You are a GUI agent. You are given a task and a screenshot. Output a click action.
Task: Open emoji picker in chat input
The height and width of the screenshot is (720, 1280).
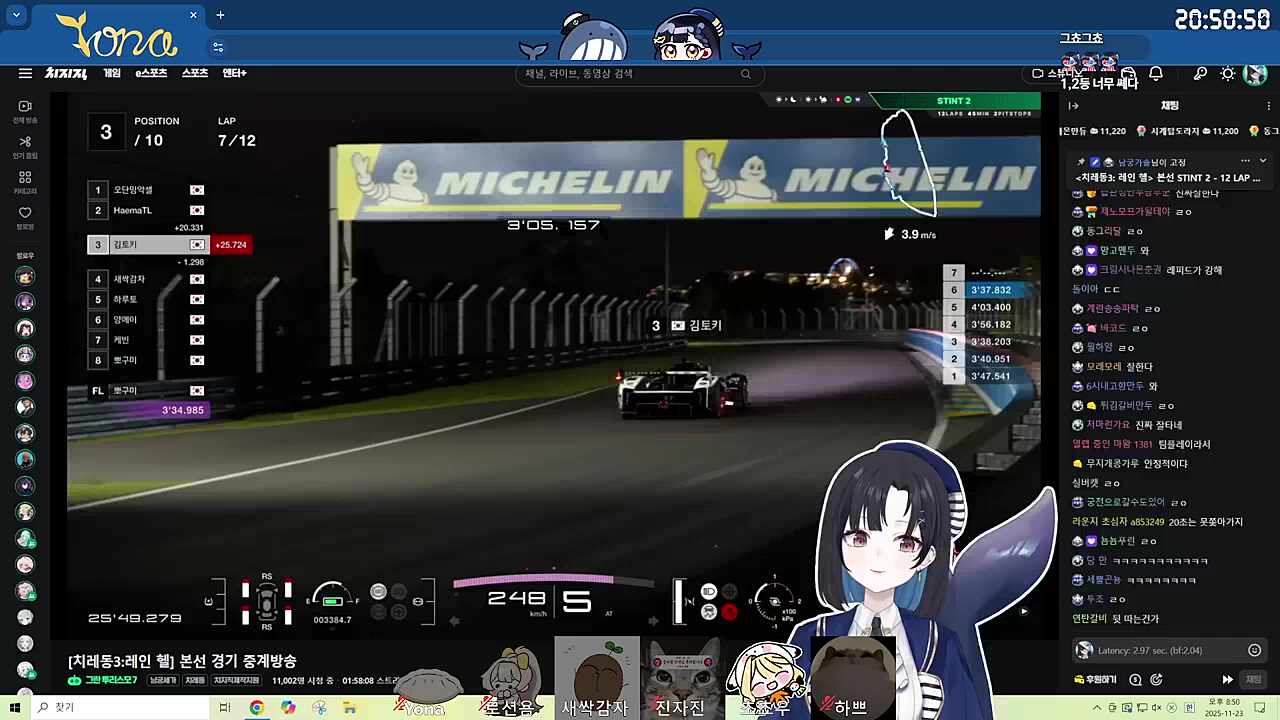pyautogui.click(x=1255, y=650)
